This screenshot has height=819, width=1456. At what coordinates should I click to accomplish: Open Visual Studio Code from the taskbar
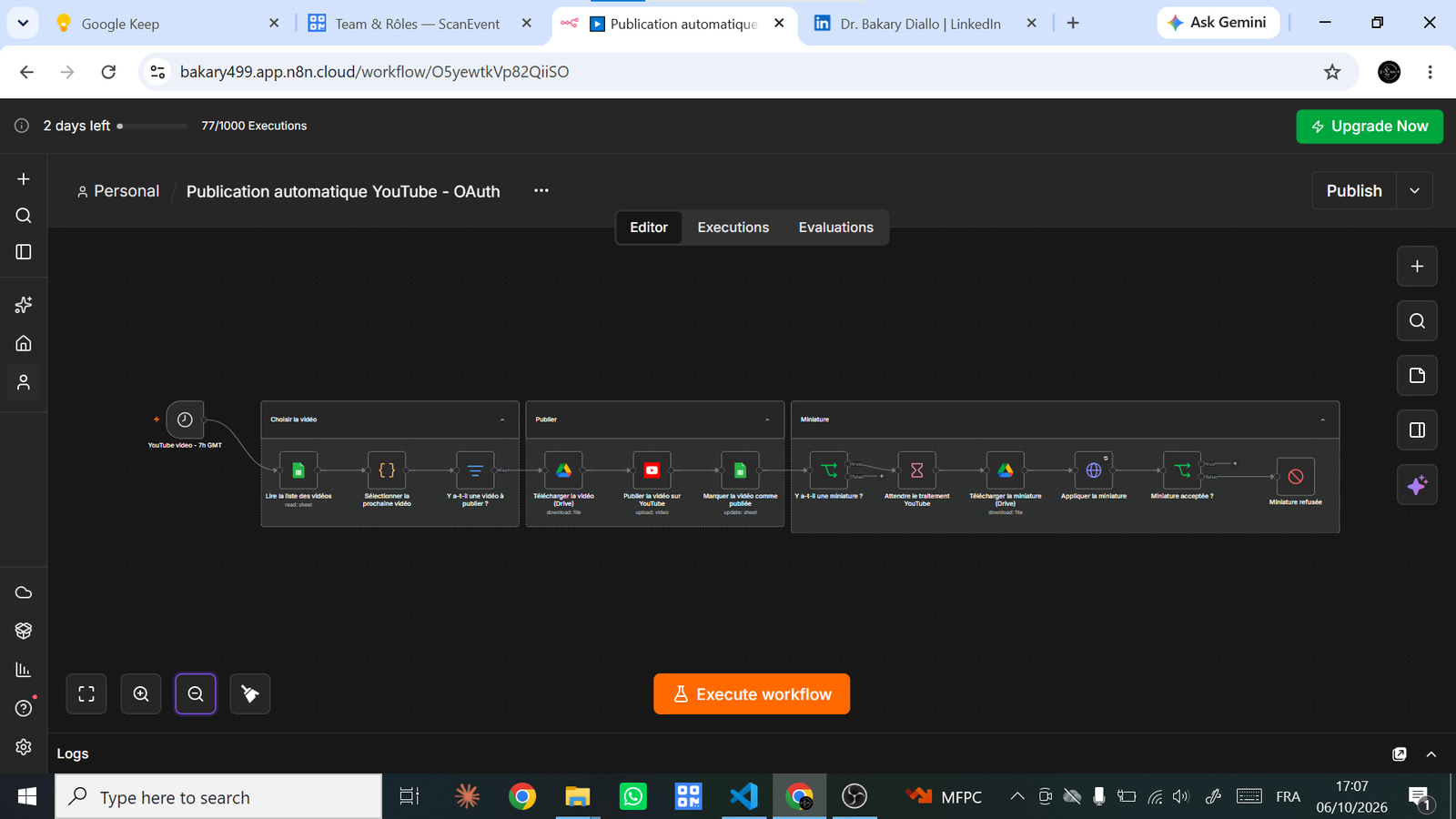coord(743,797)
